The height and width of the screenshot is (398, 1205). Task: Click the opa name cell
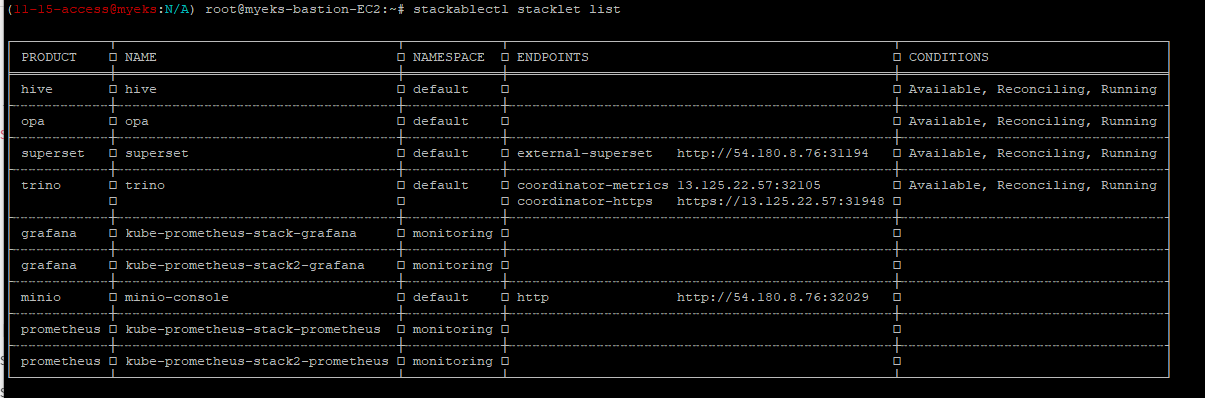(x=137, y=121)
